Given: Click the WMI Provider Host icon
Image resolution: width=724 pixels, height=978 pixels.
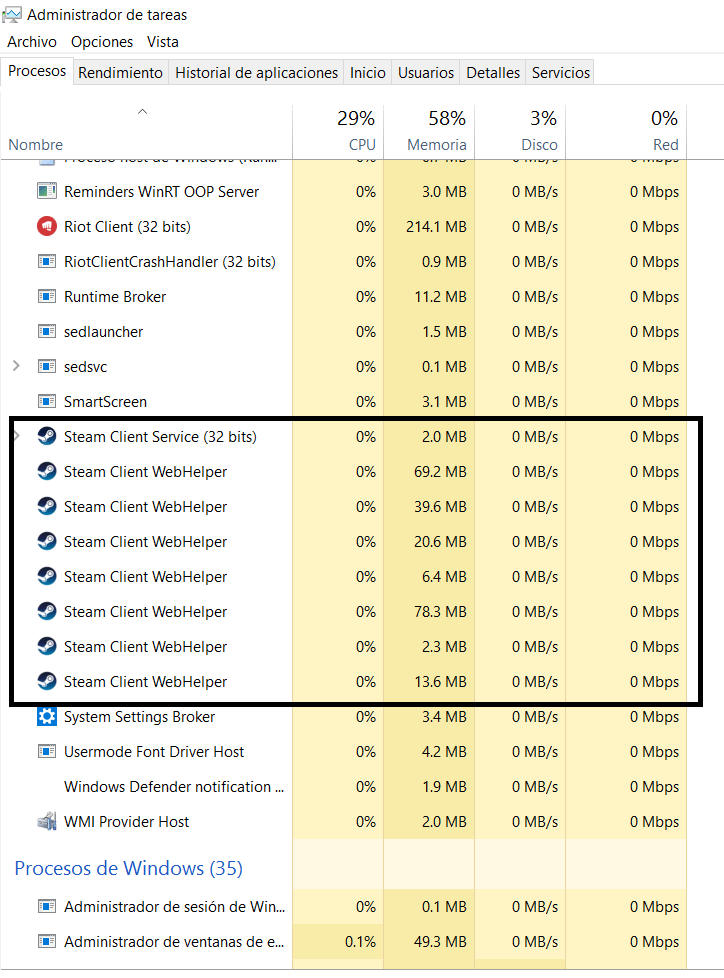Looking at the screenshot, I should pos(47,821).
